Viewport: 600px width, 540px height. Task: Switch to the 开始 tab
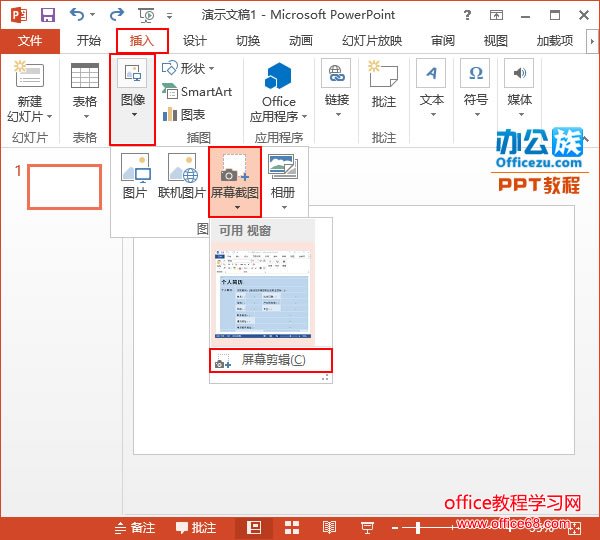(88, 41)
